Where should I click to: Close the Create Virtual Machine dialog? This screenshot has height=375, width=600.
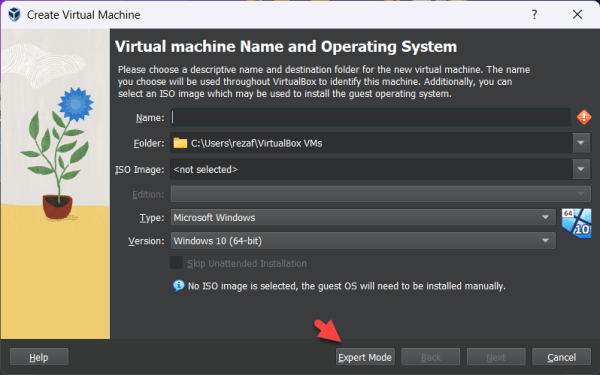coord(577,15)
